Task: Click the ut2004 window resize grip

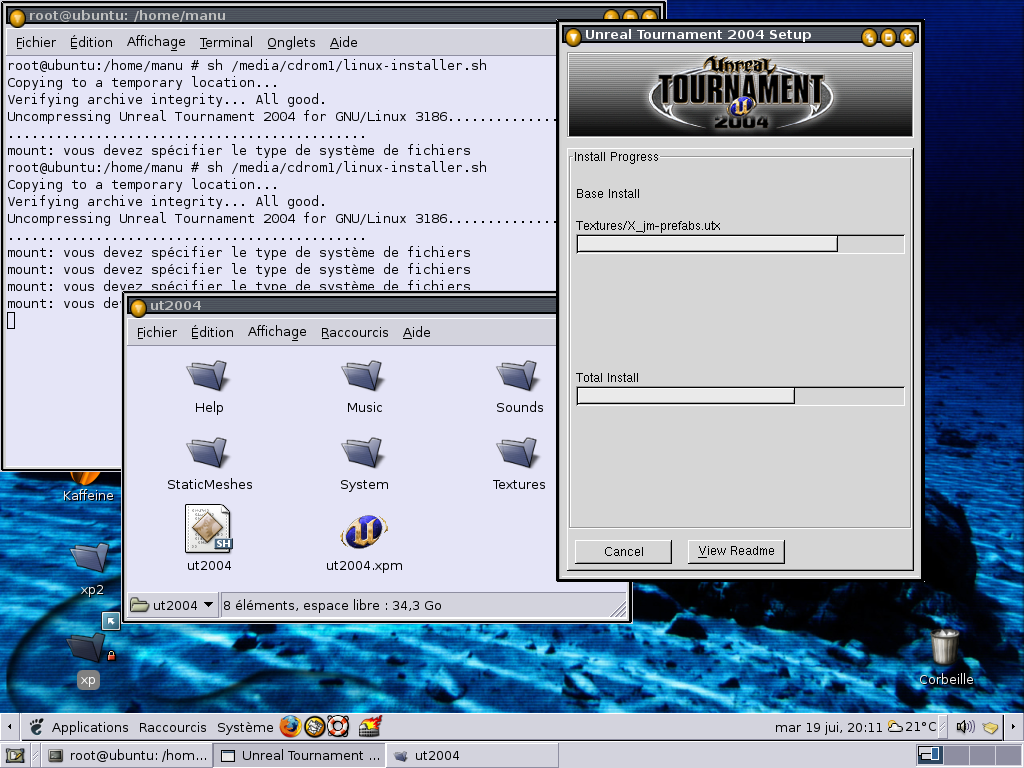Action: click(618, 609)
